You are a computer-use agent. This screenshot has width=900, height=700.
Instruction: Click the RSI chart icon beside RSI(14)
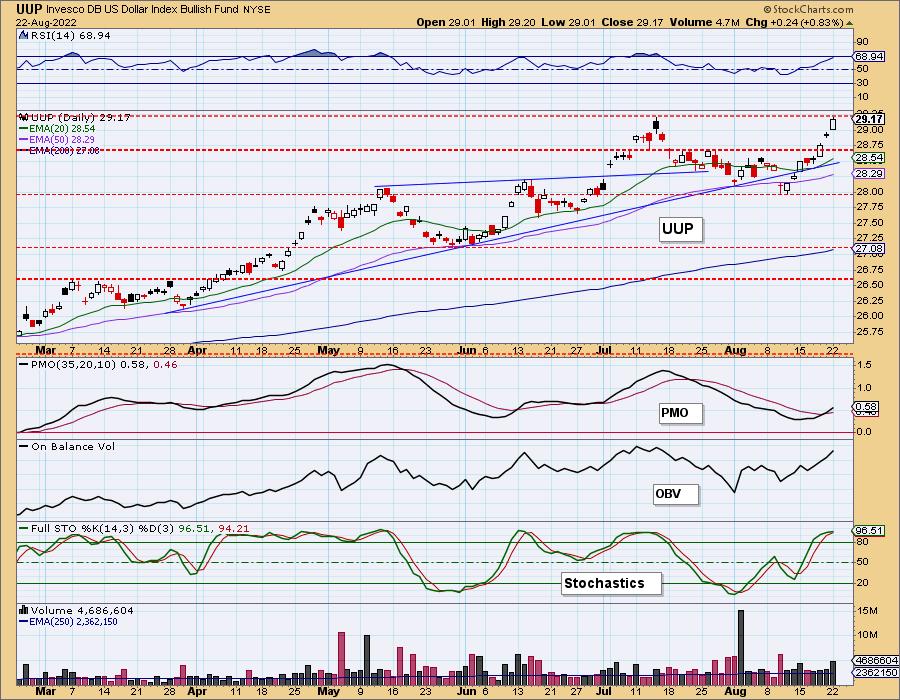[x=24, y=35]
